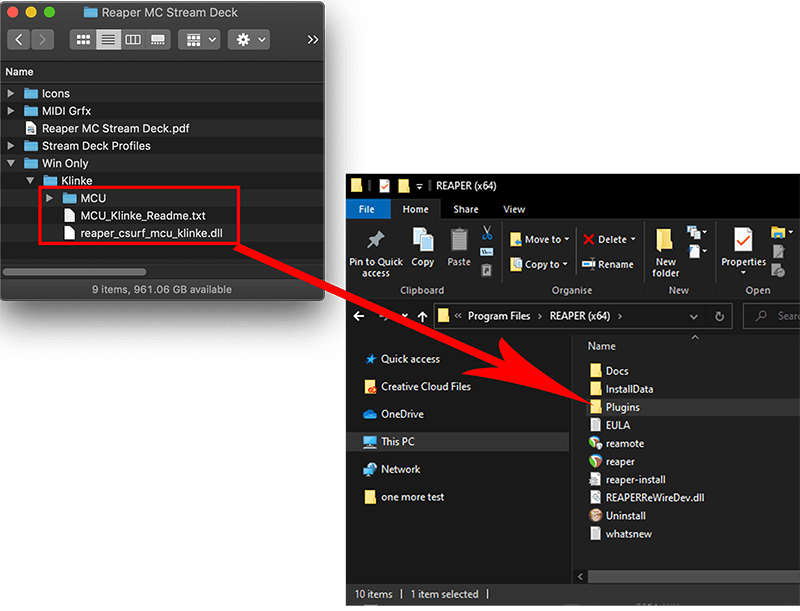Select the Docs folder

pyautogui.click(x=609, y=371)
